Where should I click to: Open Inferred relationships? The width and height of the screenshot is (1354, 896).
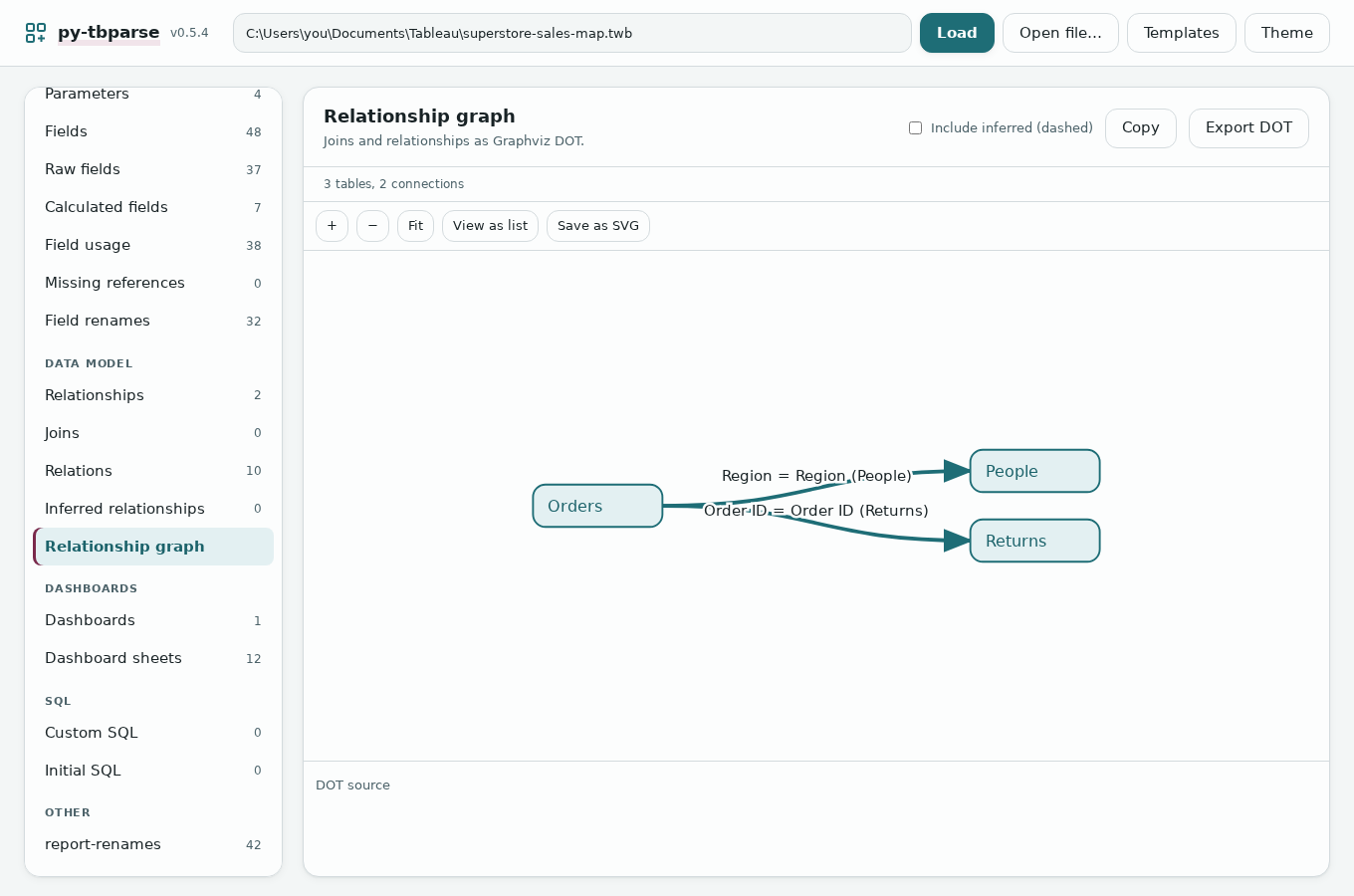(153, 509)
